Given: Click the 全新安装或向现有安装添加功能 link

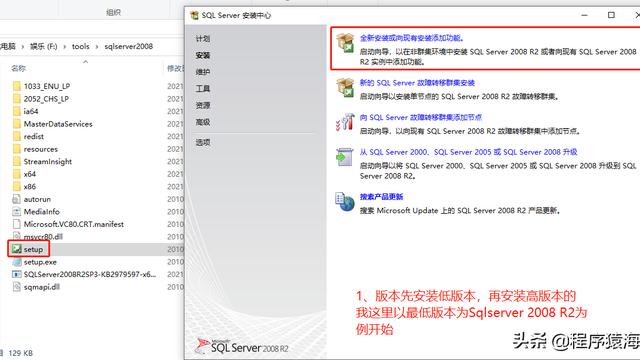Looking at the screenshot, I should [x=411, y=38].
